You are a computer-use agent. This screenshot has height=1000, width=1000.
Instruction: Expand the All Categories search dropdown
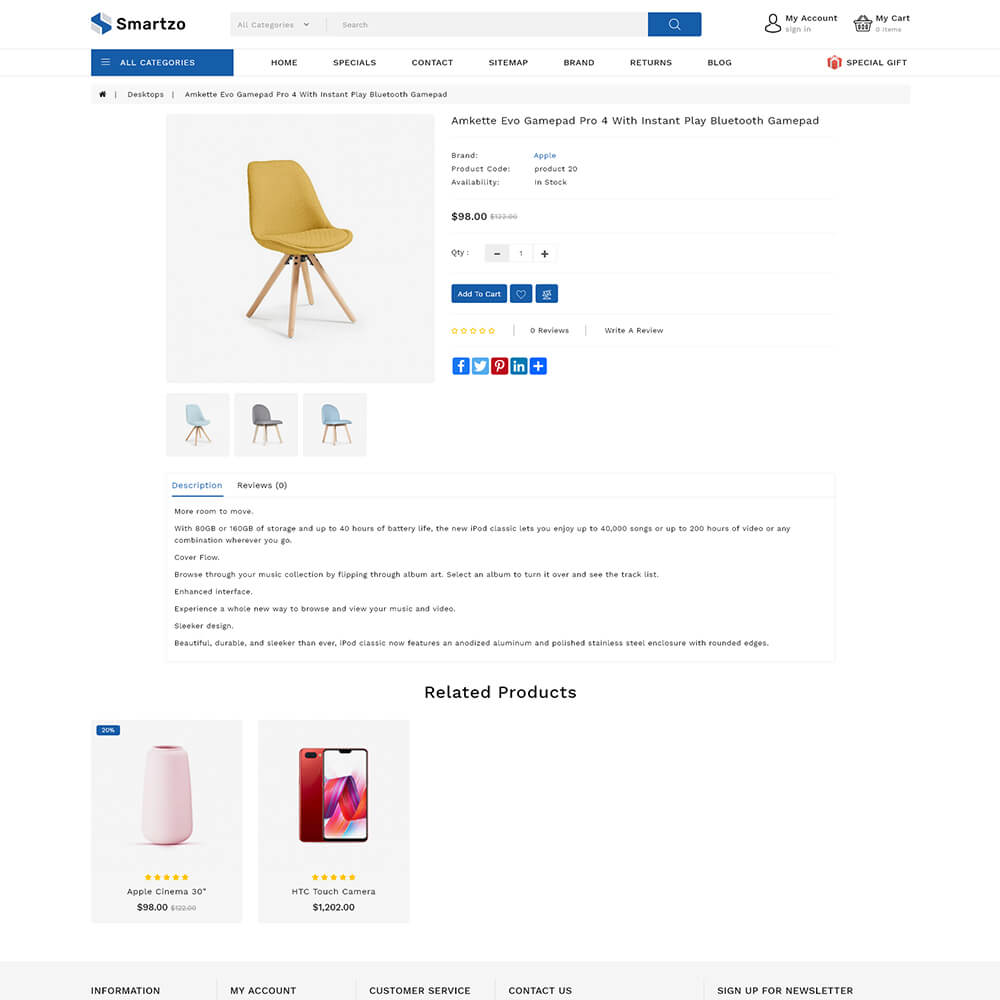[274, 25]
